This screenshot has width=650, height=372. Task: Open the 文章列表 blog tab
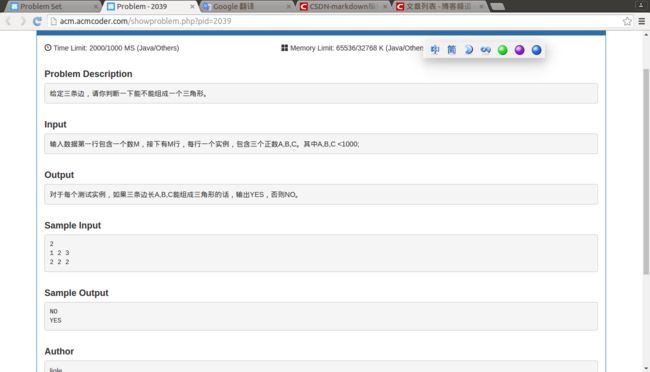coord(439,7)
